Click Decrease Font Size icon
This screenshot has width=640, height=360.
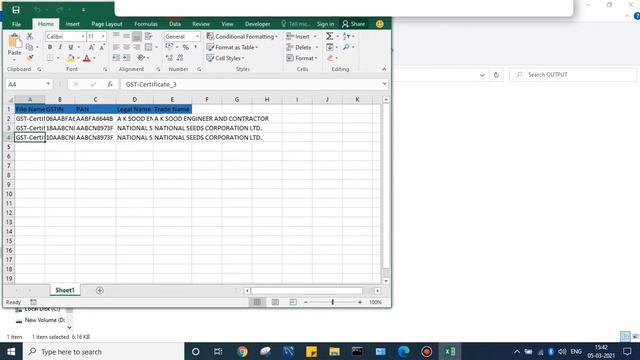point(102,47)
